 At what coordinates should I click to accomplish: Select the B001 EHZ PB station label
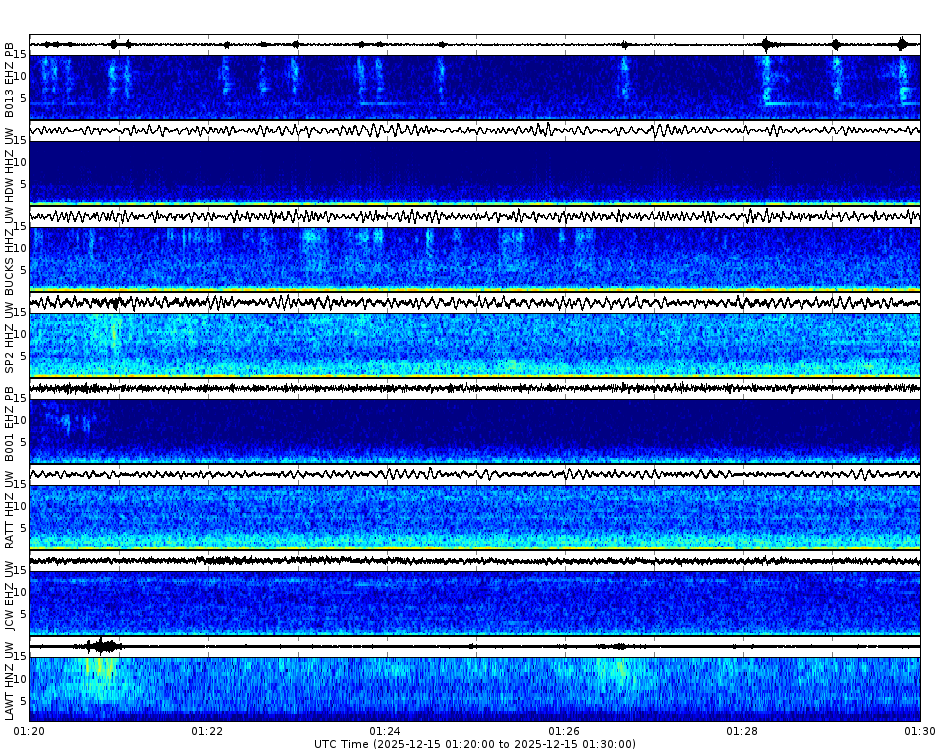click(x=10, y=425)
